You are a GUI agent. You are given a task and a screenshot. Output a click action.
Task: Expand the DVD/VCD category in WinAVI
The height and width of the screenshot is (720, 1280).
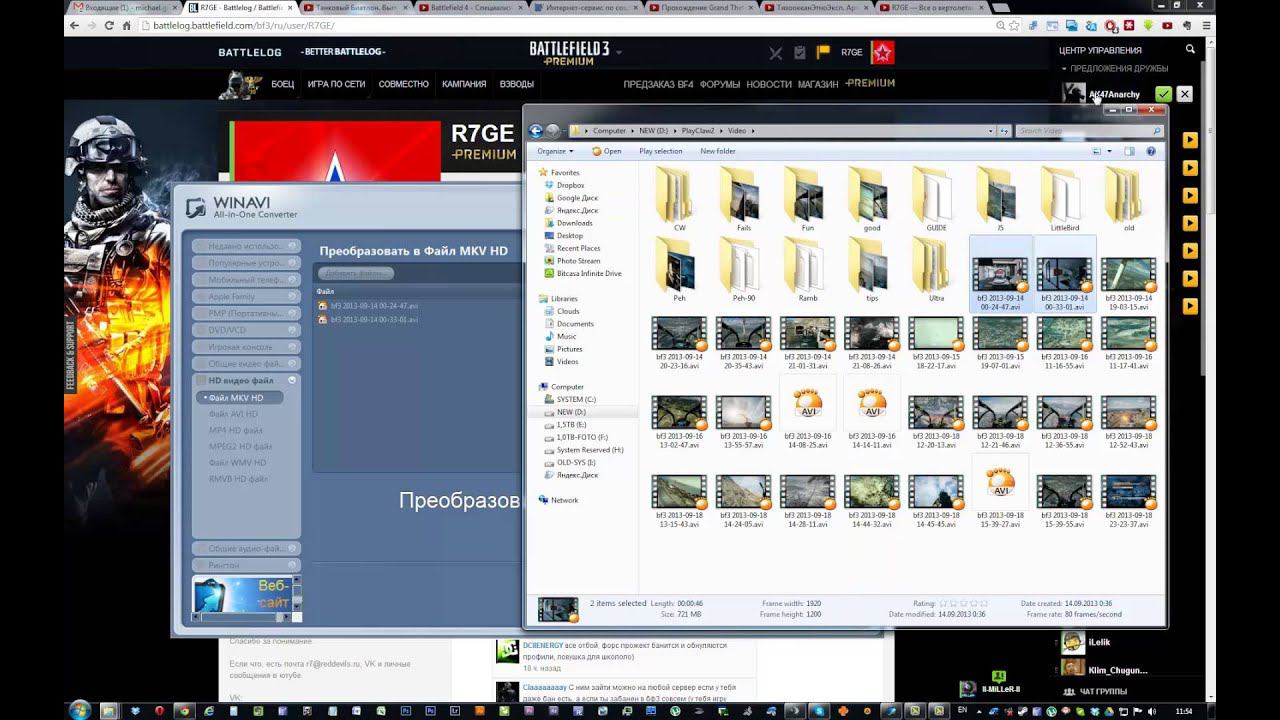pos(246,330)
